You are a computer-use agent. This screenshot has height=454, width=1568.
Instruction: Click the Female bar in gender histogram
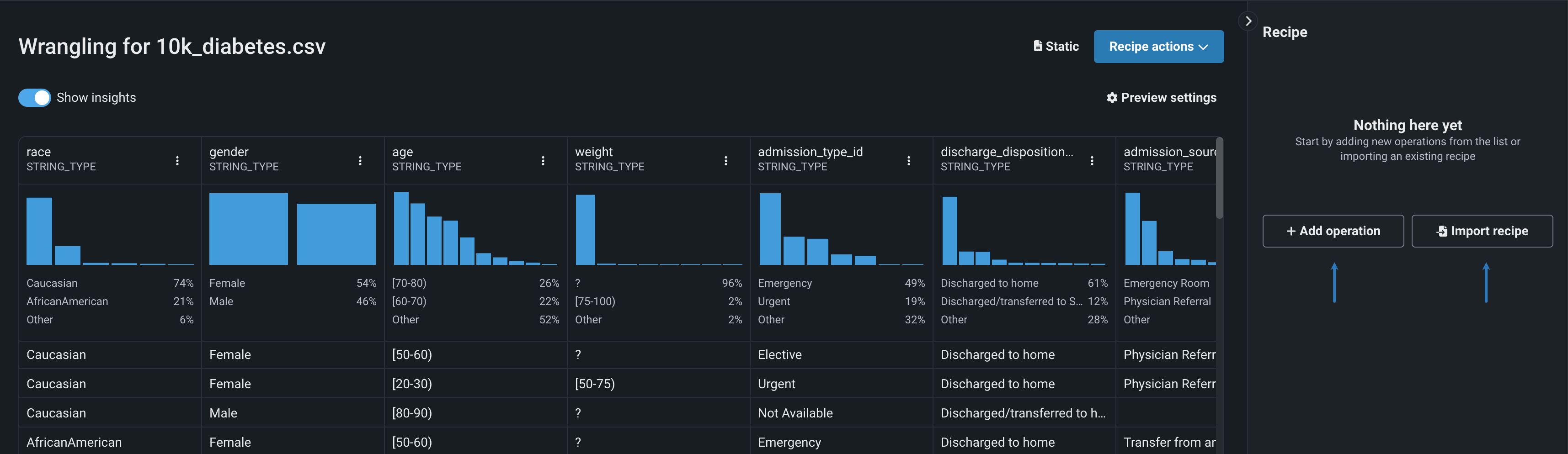[x=248, y=229]
